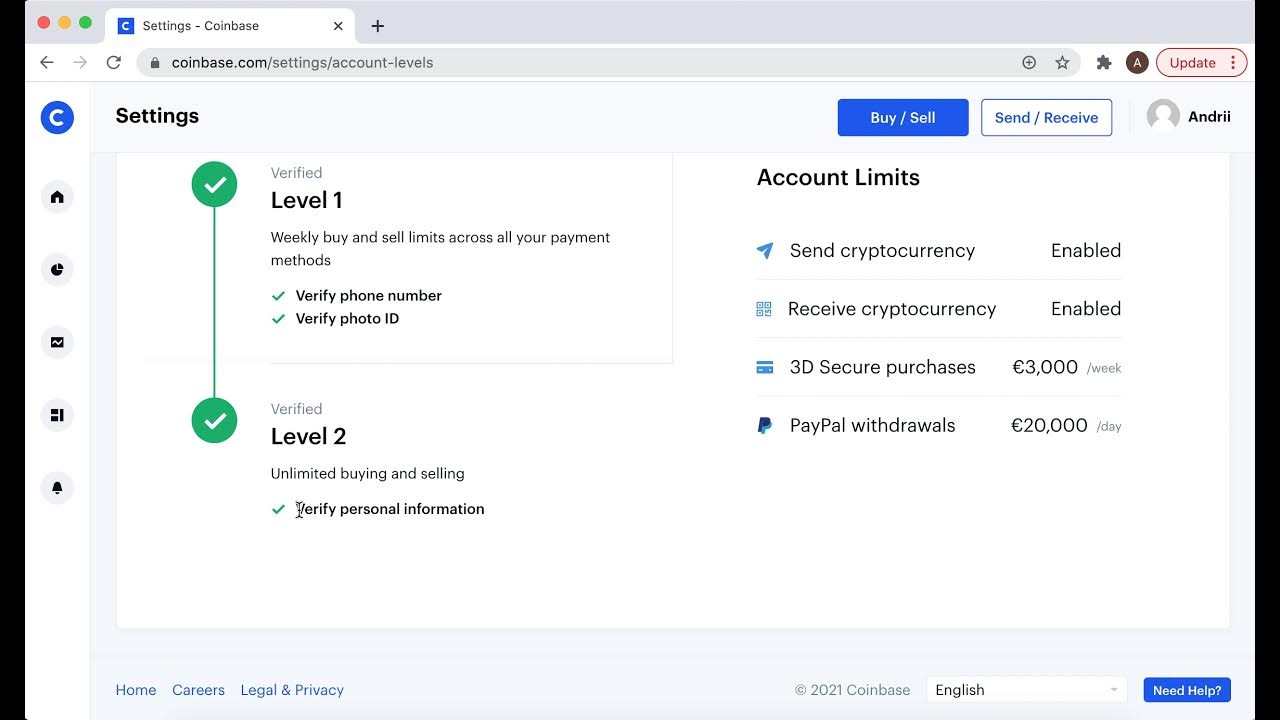Select the Settings - Coinbase browser tab
1280x720 pixels.
tap(230, 26)
